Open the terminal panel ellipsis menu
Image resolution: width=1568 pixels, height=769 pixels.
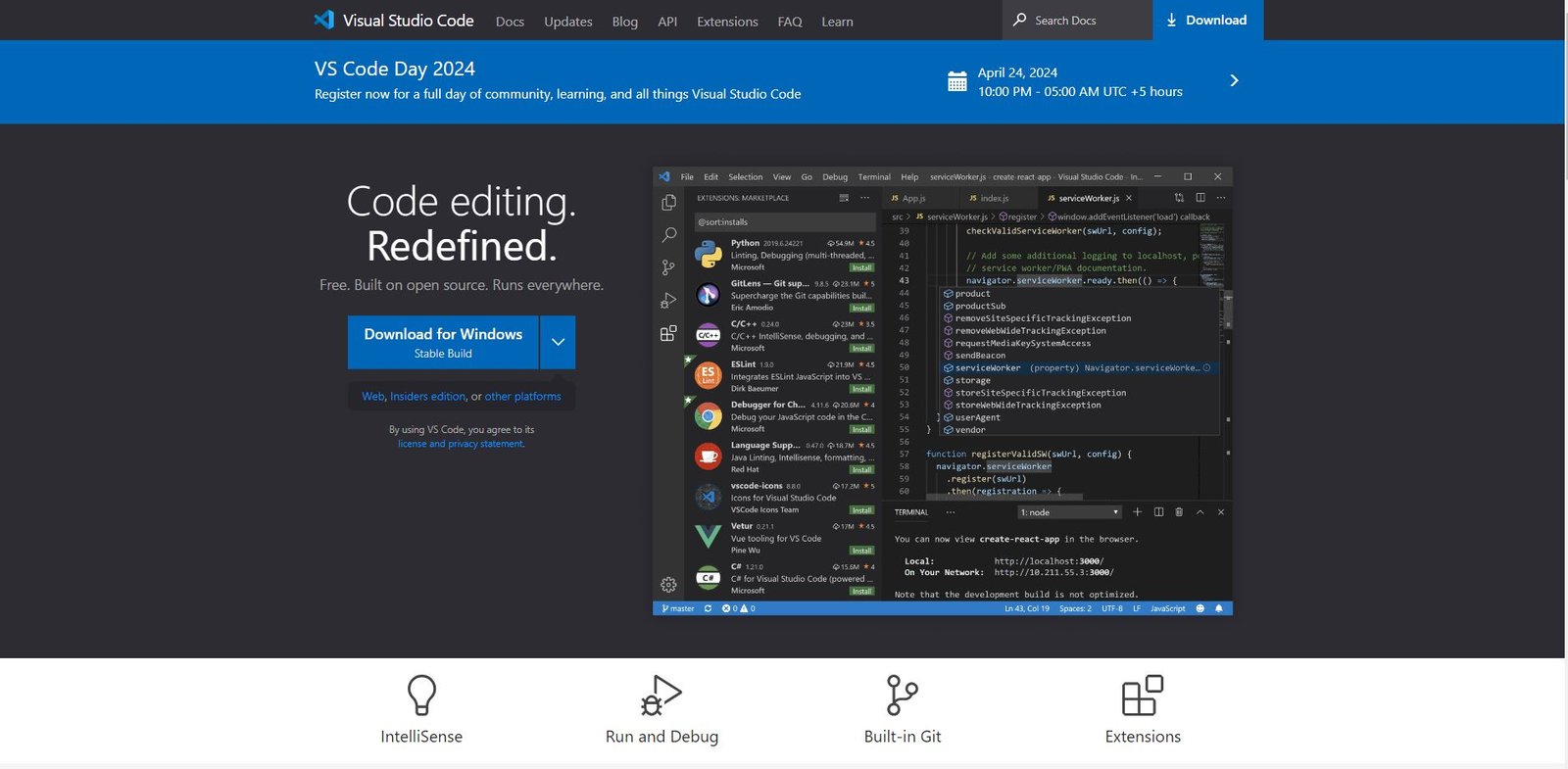tap(950, 512)
